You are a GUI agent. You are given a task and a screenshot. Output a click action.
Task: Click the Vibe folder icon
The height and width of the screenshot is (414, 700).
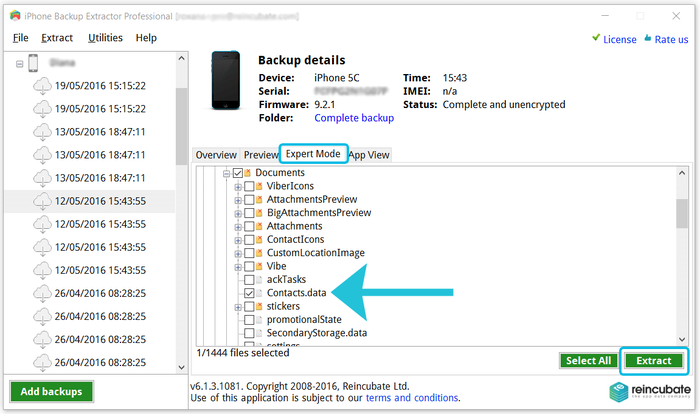tap(259, 267)
